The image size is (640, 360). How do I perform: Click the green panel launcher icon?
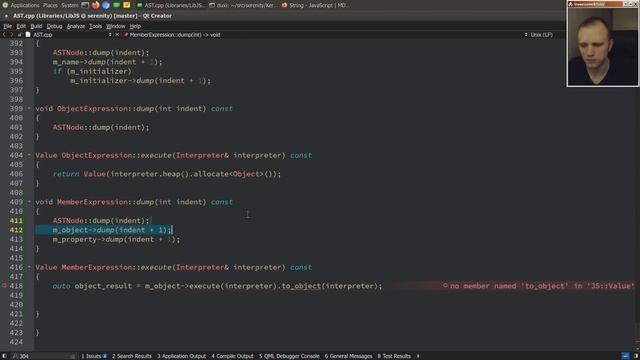116,5
